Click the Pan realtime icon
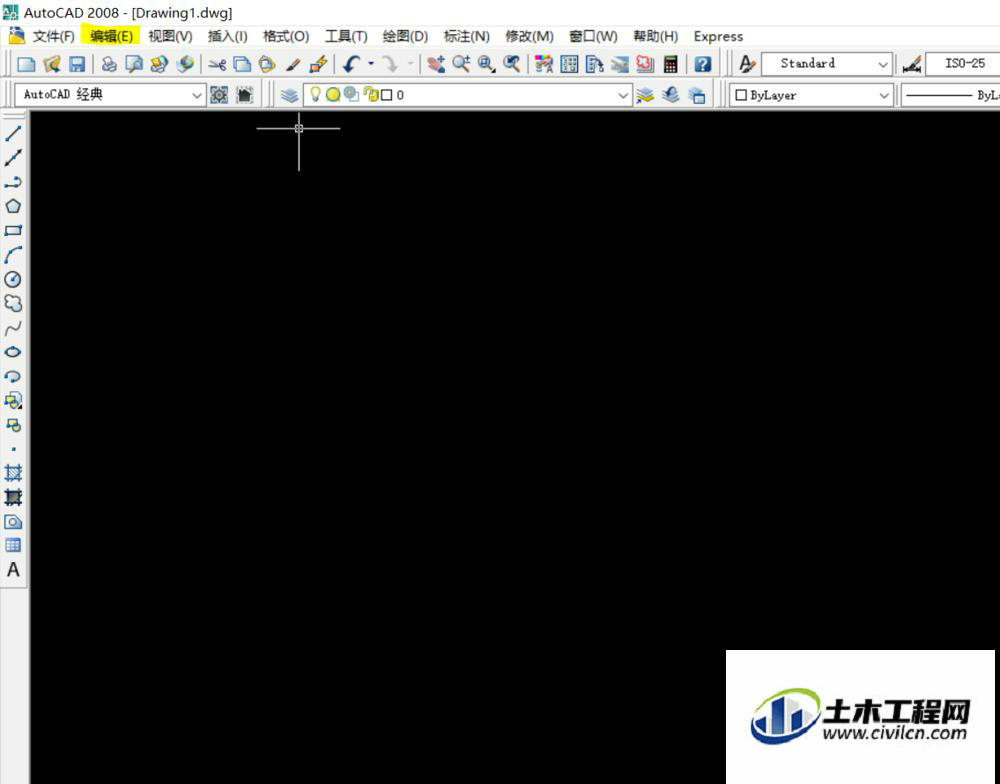This screenshot has width=1000, height=784. click(436, 64)
